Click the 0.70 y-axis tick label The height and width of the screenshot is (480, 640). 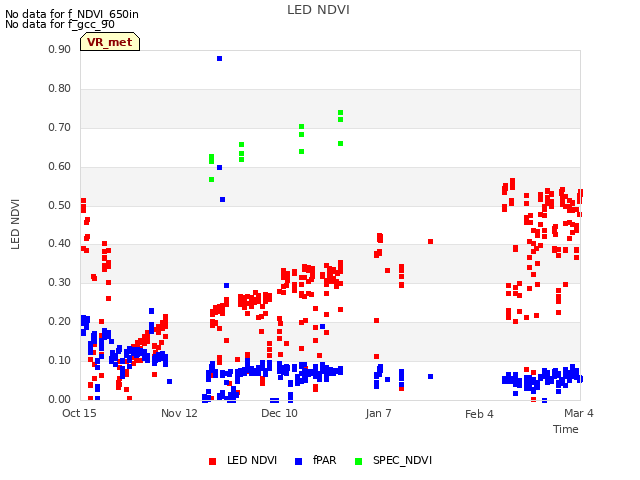59,127
